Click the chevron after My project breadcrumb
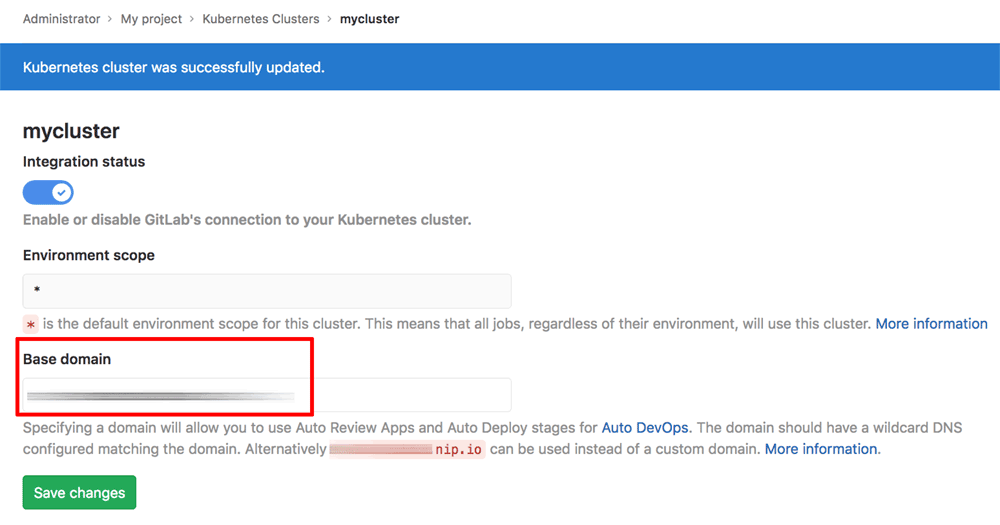 (x=192, y=19)
